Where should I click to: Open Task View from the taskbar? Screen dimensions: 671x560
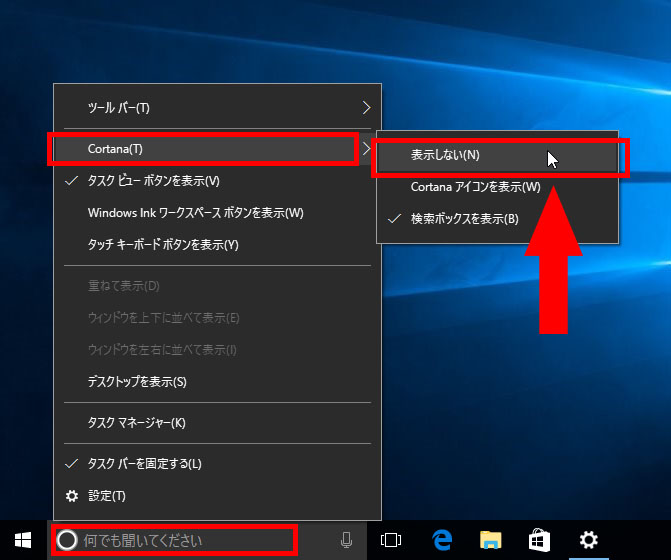(x=391, y=540)
